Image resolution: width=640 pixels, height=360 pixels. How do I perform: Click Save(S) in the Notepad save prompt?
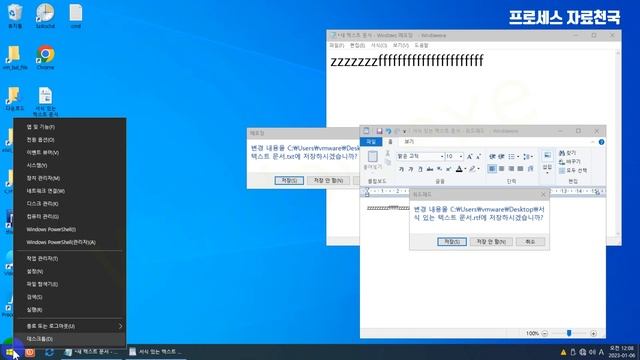[x=289, y=180]
